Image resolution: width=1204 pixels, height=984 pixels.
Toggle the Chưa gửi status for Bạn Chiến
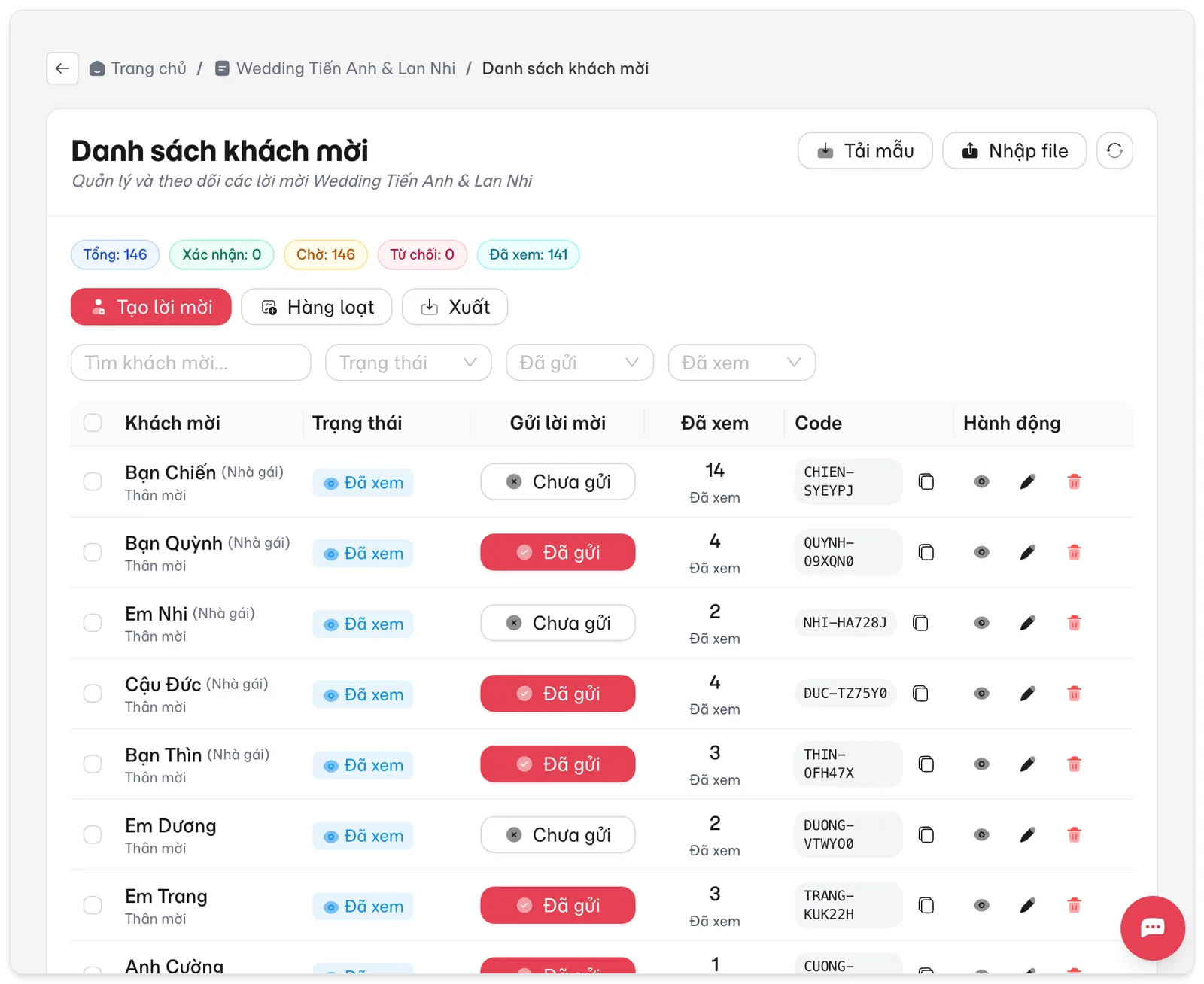[558, 481]
